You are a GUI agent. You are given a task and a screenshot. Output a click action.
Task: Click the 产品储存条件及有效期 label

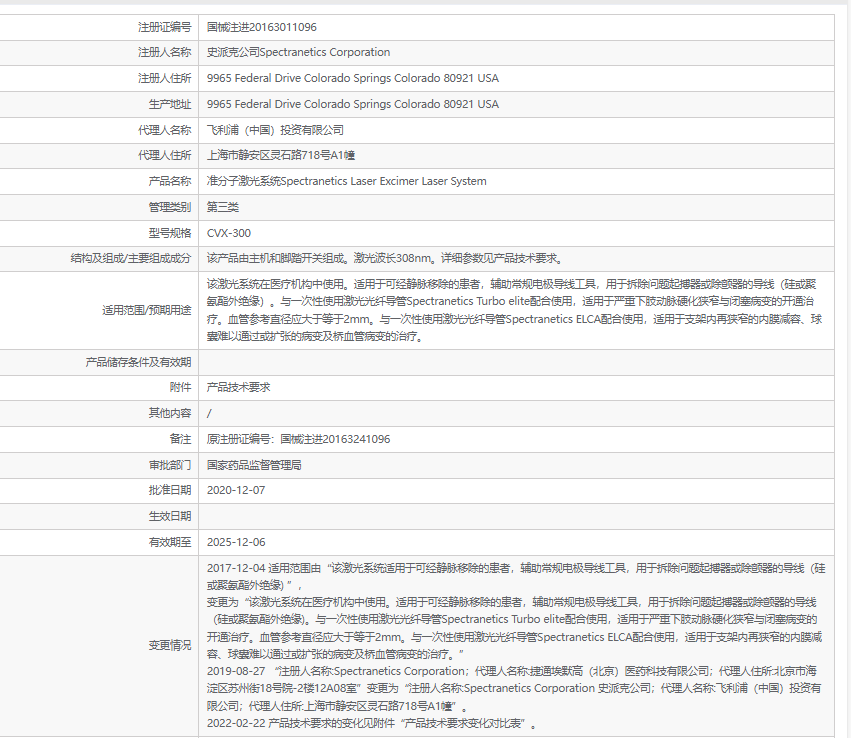[x=138, y=362]
